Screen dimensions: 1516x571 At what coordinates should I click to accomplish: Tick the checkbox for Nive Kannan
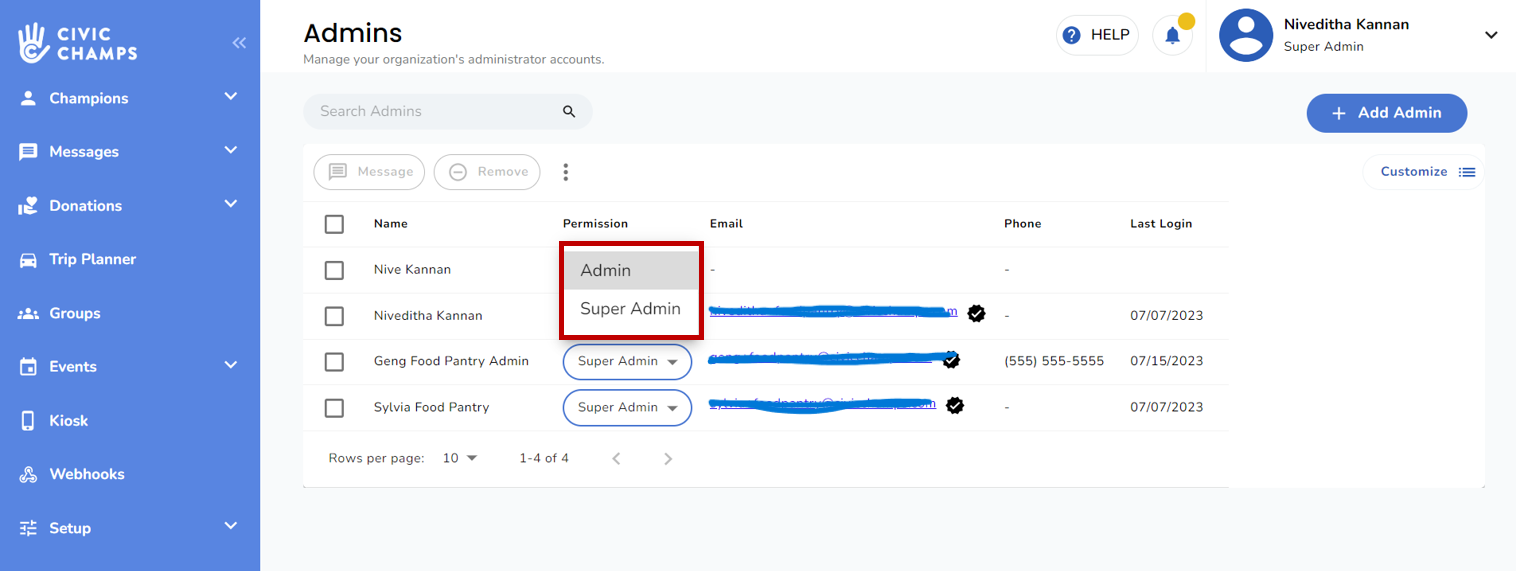coord(334,270)
